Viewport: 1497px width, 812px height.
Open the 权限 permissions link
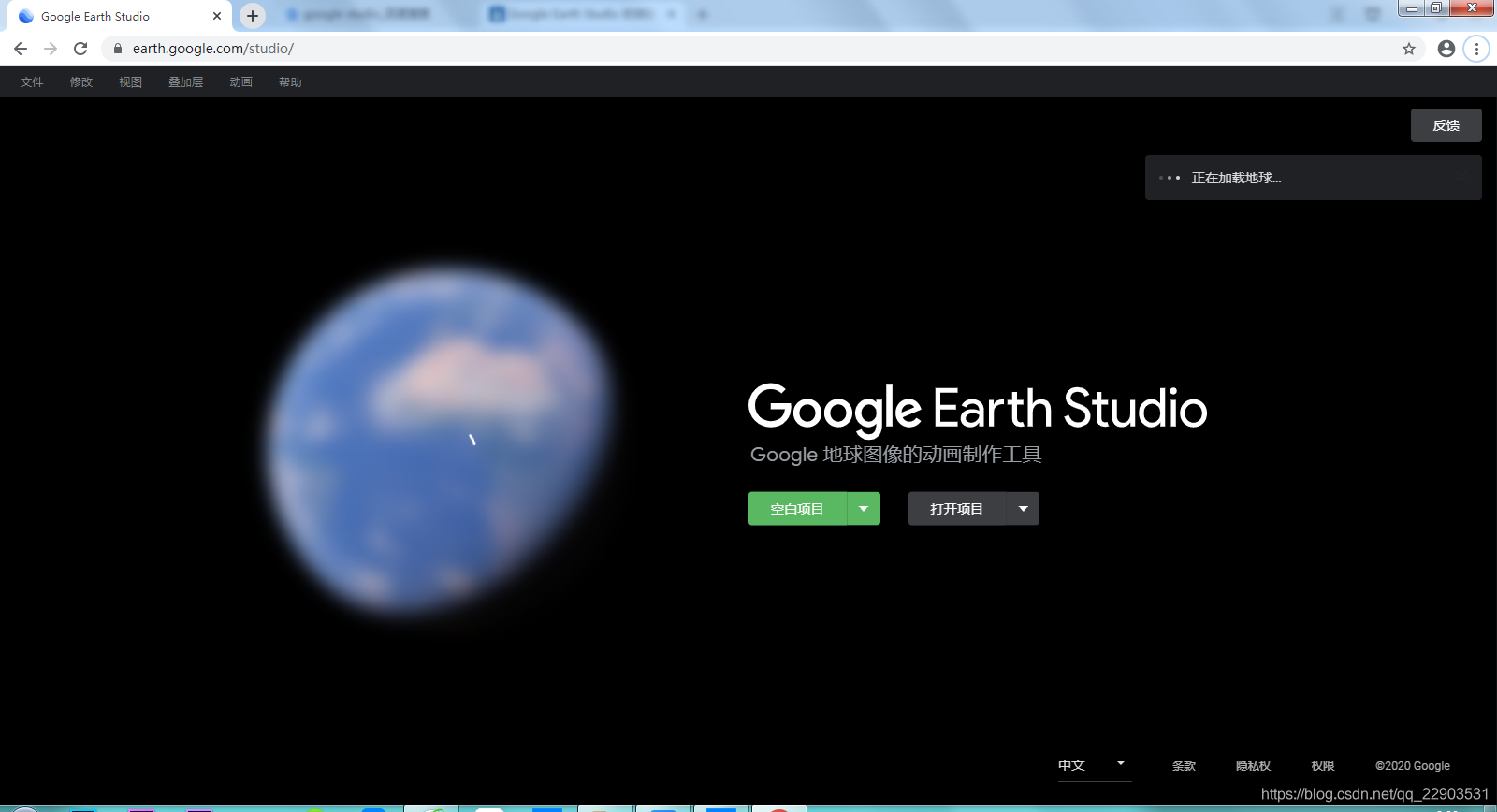1323,766
